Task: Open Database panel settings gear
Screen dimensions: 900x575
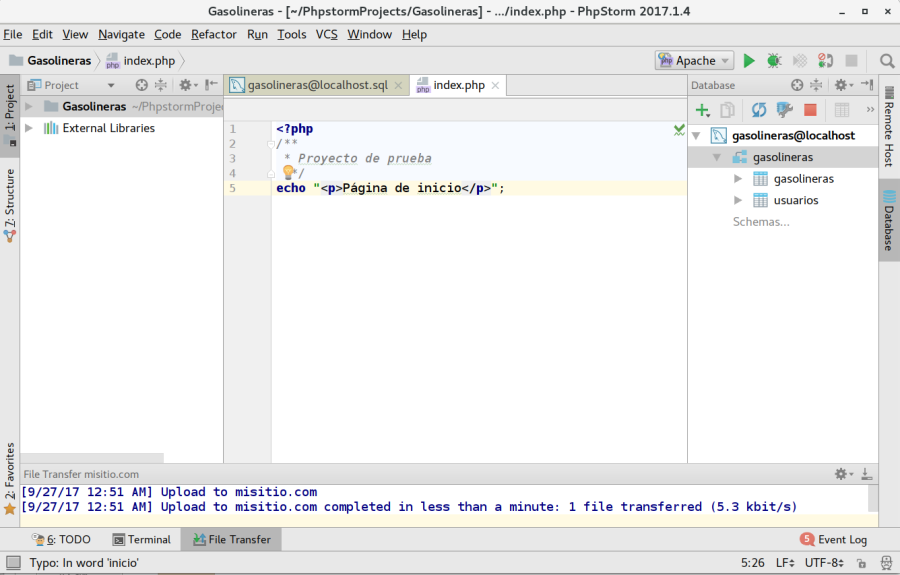Action: [x=843, y=85]
